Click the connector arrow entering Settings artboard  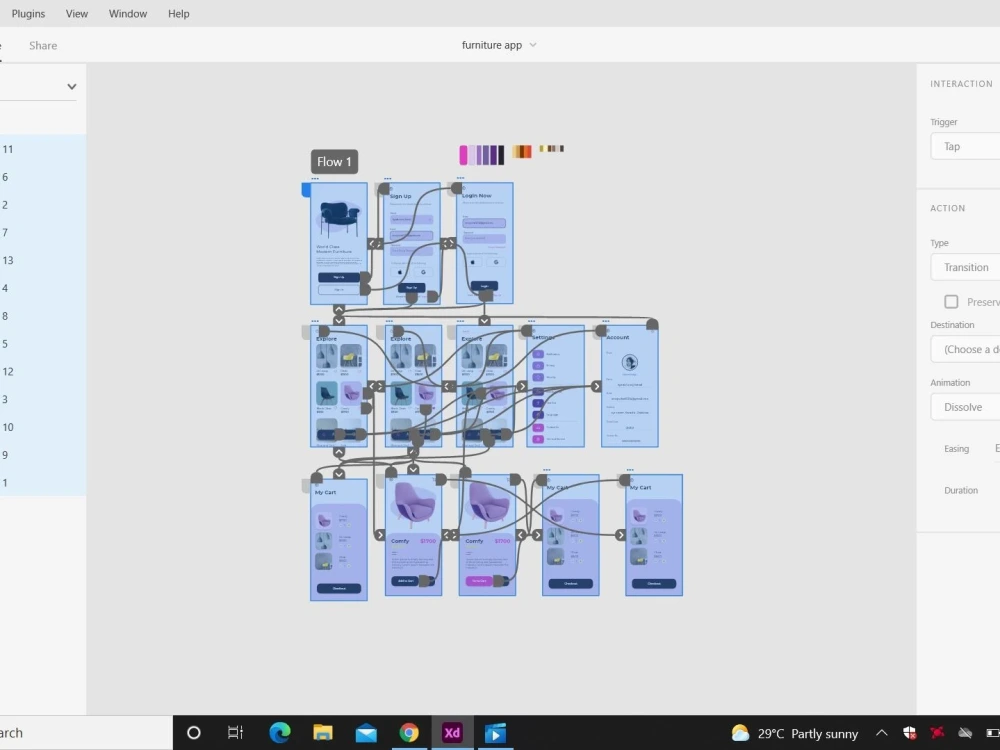pos(522,386)
